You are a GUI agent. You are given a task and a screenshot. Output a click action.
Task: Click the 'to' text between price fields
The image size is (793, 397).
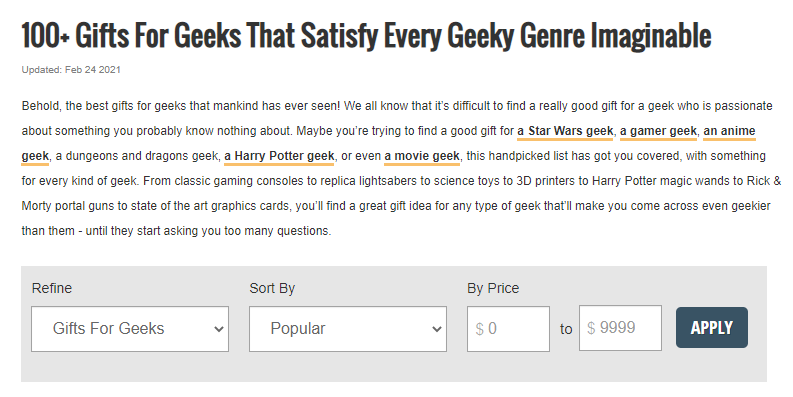[566, 329]
